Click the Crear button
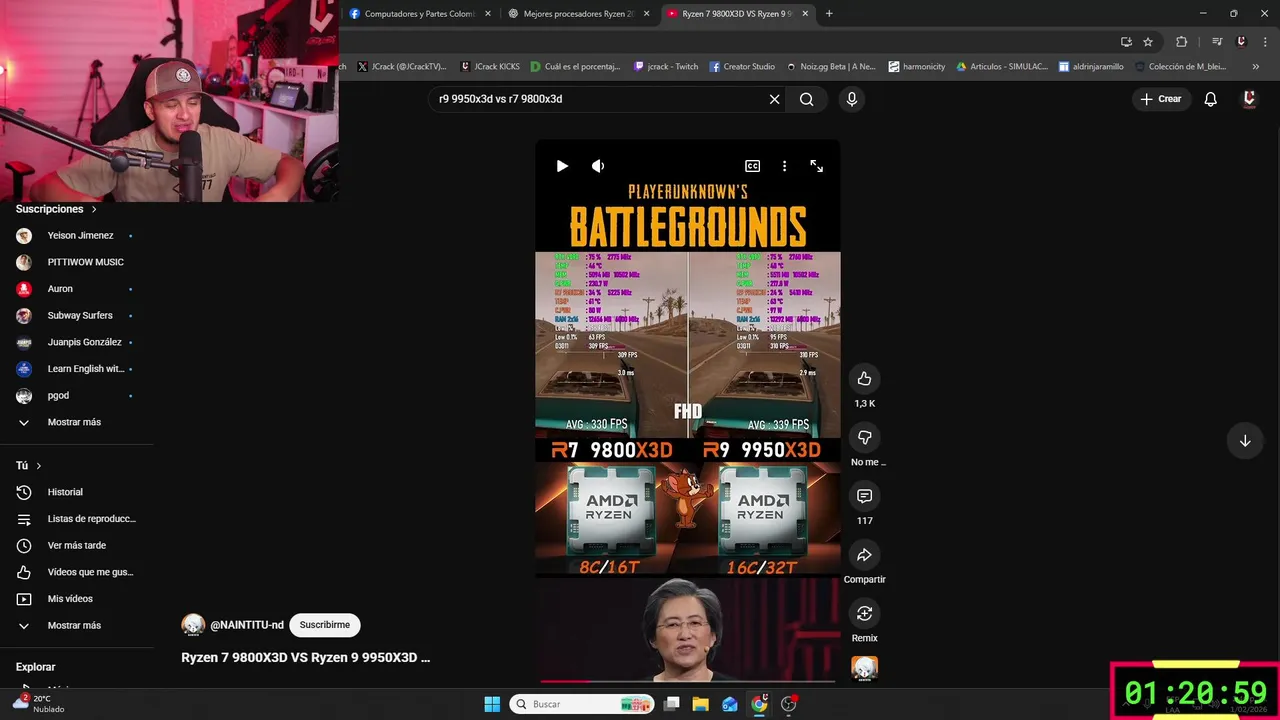 (1161, 99)
